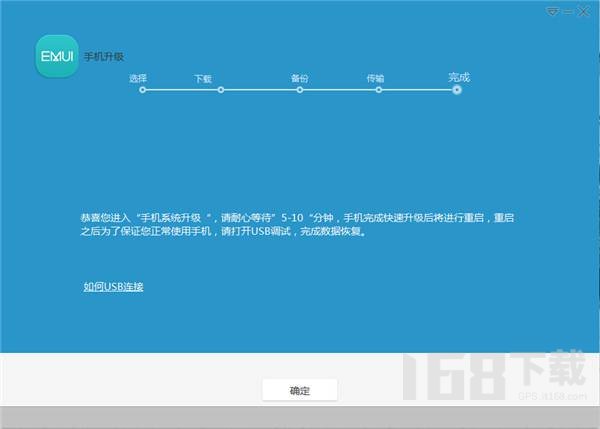Image resolution: width=600 pixels, height=429 pixels.
Task: Select the 备份 step label
Action: [x=299, y=77]
